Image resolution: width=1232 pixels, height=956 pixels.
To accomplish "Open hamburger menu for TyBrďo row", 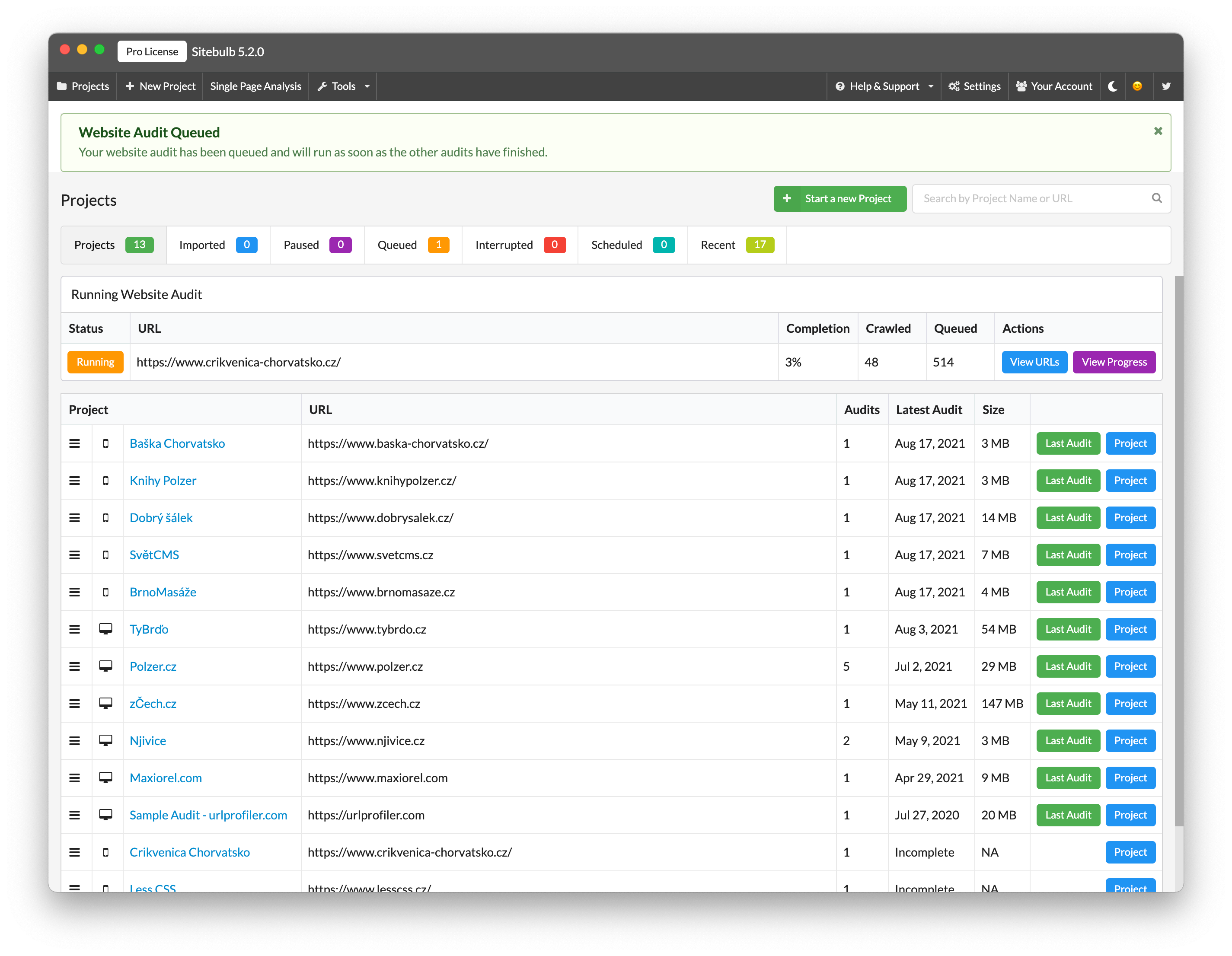I will click(74, 629).
